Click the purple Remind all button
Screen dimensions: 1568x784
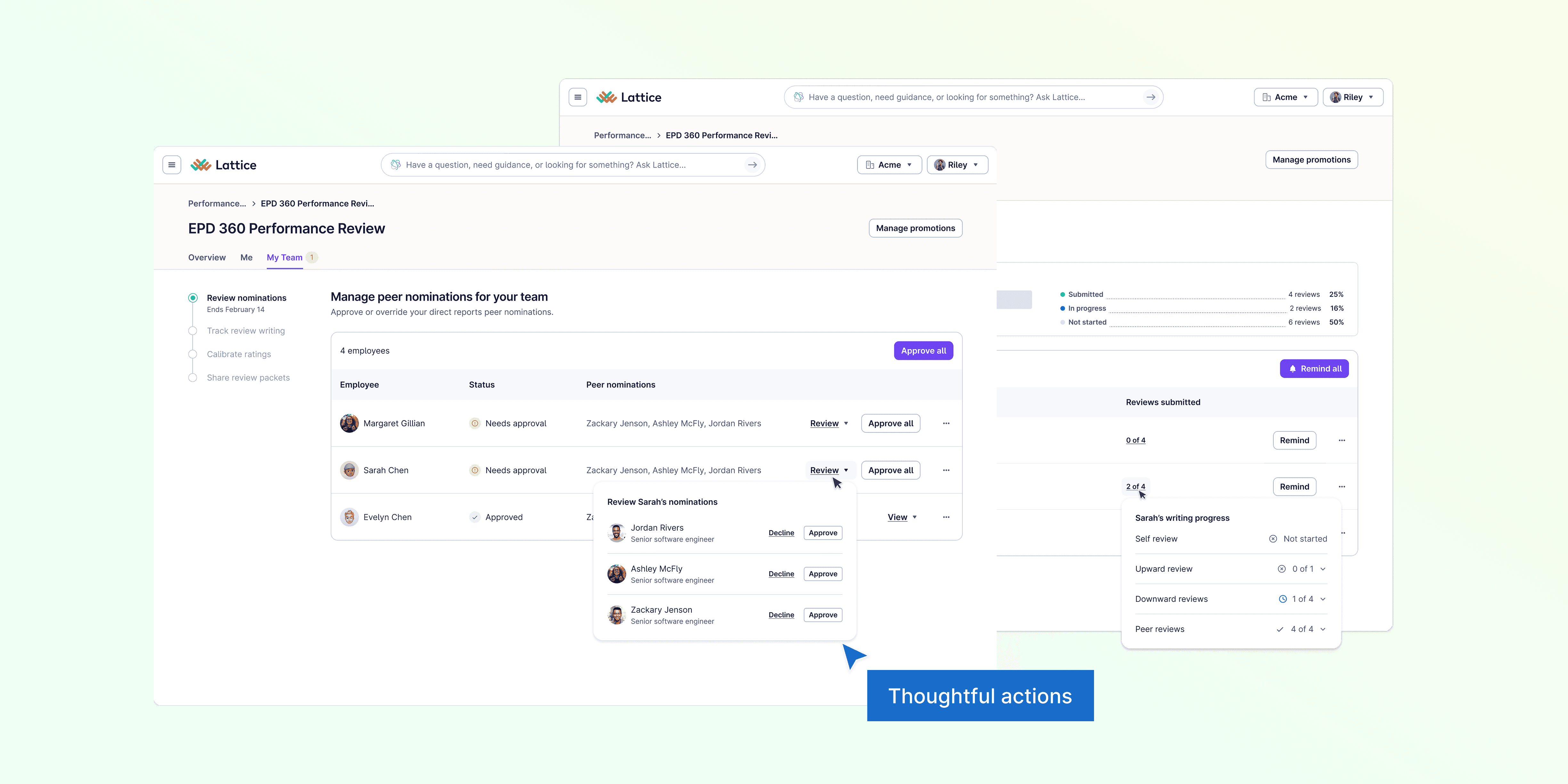[1314, 369]
